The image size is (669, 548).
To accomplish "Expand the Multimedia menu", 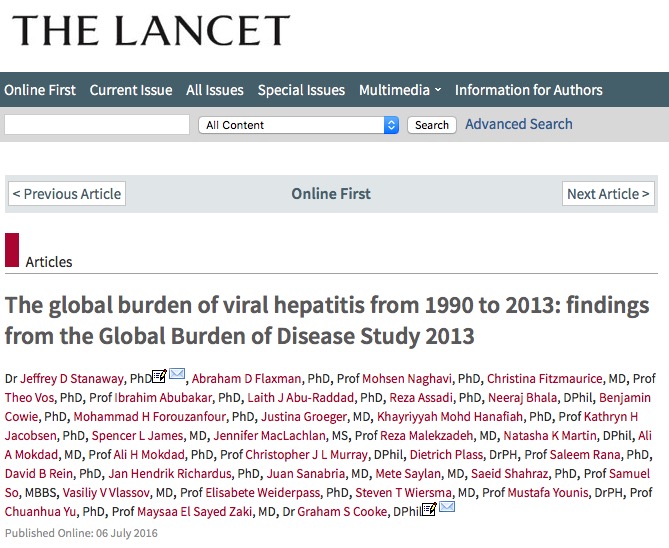I will click(400, 90).
